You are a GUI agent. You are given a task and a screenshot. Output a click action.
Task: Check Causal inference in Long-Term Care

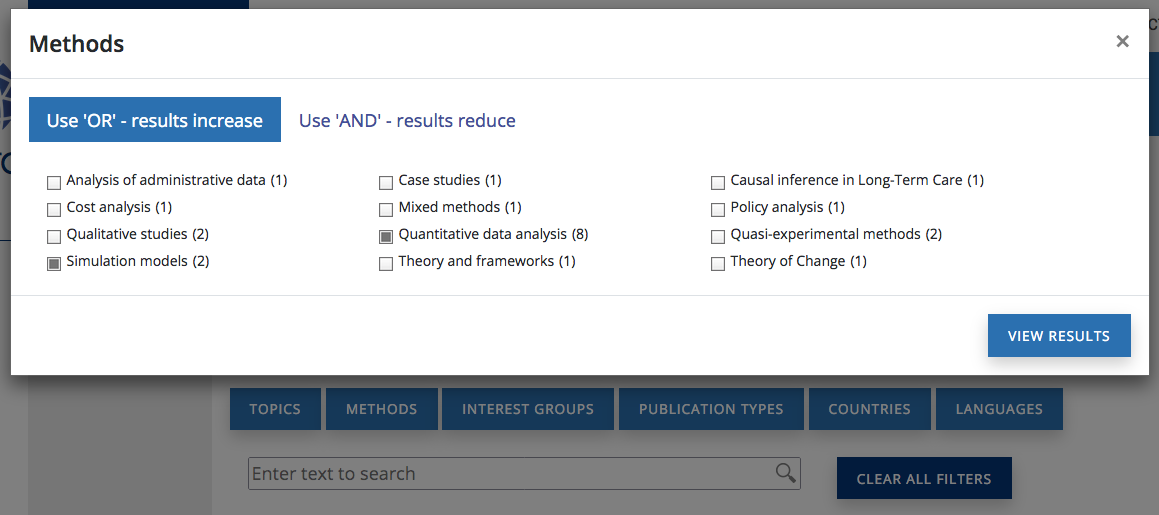(718, 182)
